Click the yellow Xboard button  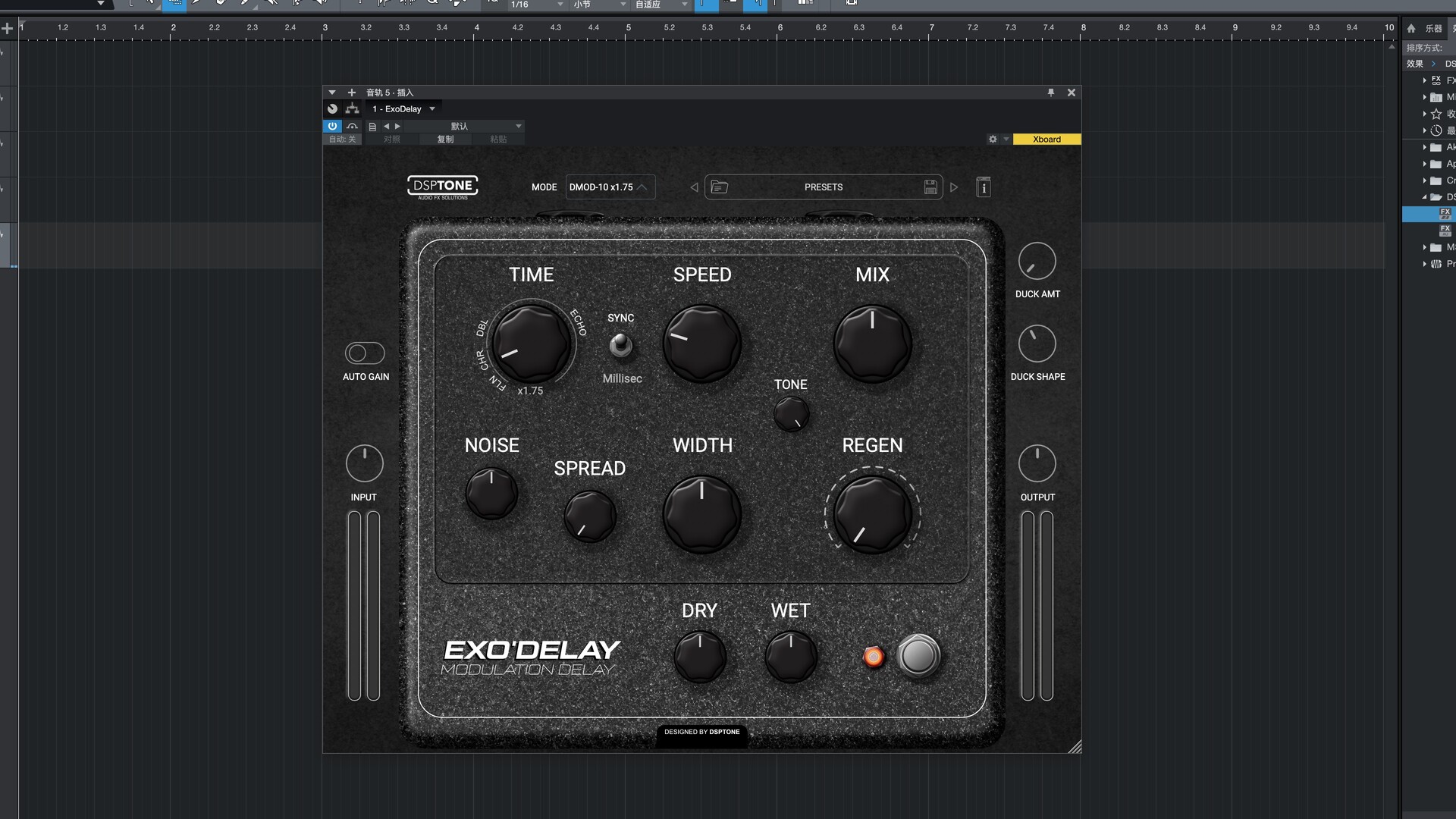point(1046,139)
